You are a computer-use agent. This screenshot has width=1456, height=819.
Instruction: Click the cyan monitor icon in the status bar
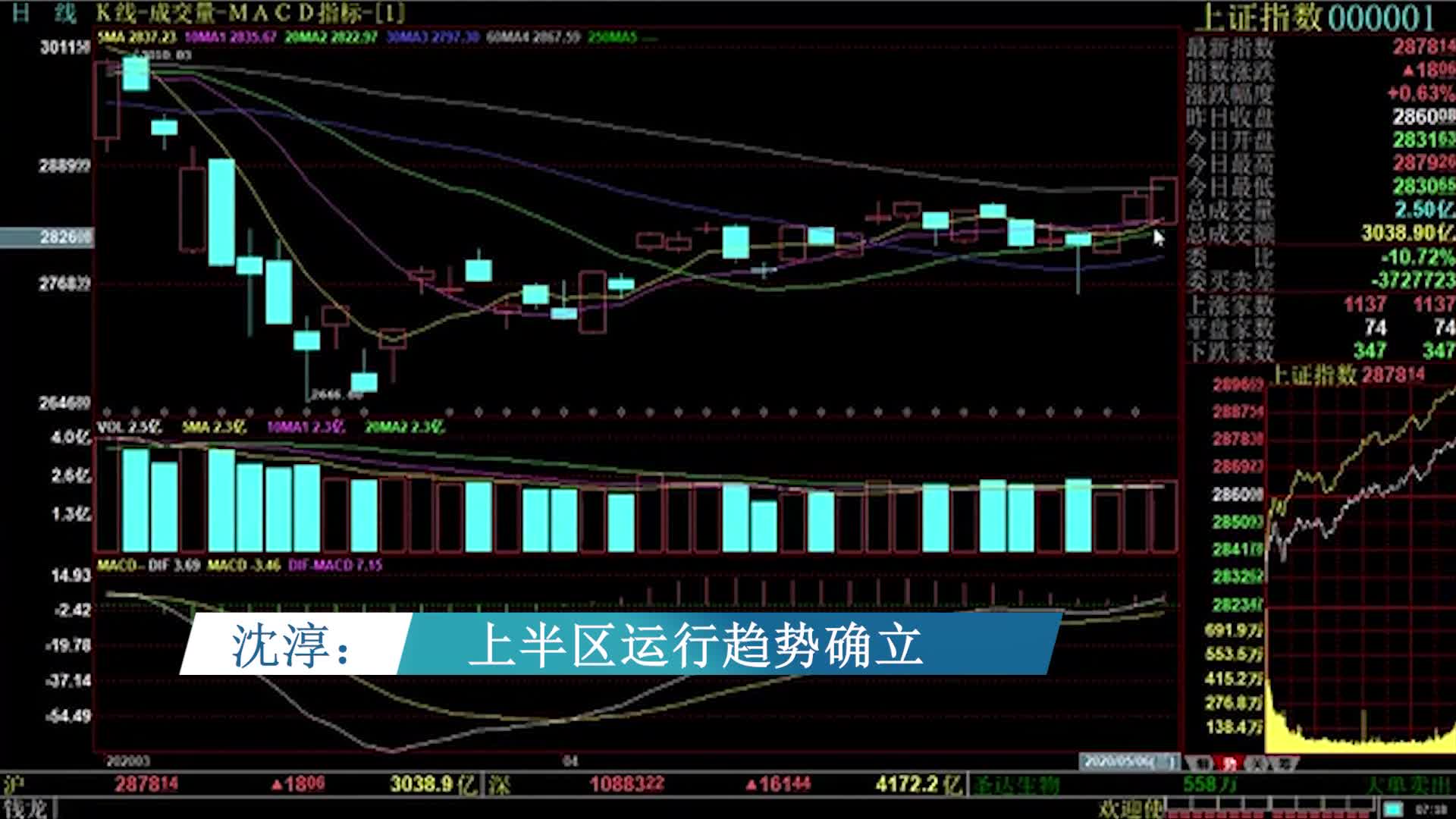pyautogui.click(x=1392, y=811)
